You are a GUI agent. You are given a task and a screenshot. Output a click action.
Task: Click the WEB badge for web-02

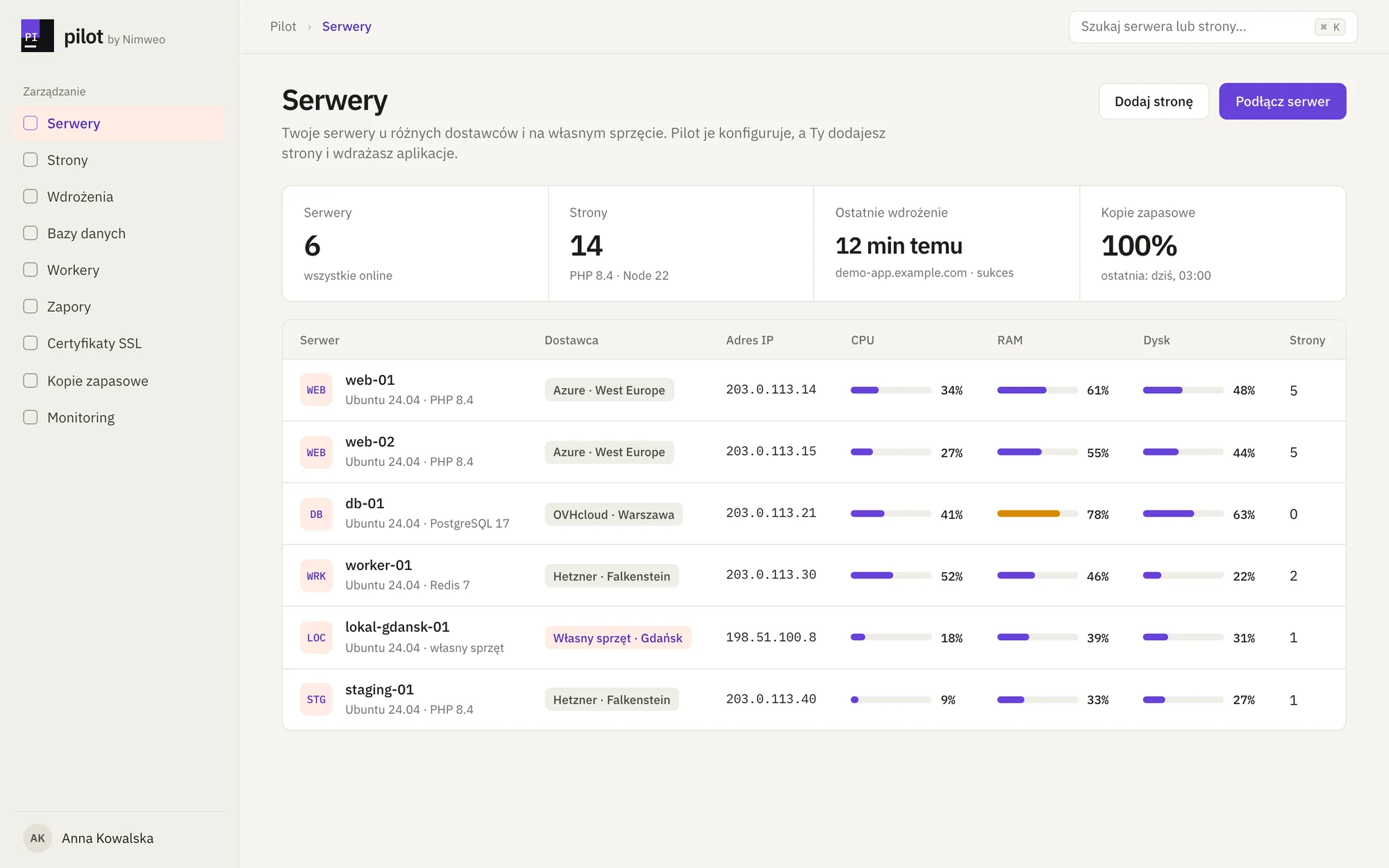tap(316, 453)
